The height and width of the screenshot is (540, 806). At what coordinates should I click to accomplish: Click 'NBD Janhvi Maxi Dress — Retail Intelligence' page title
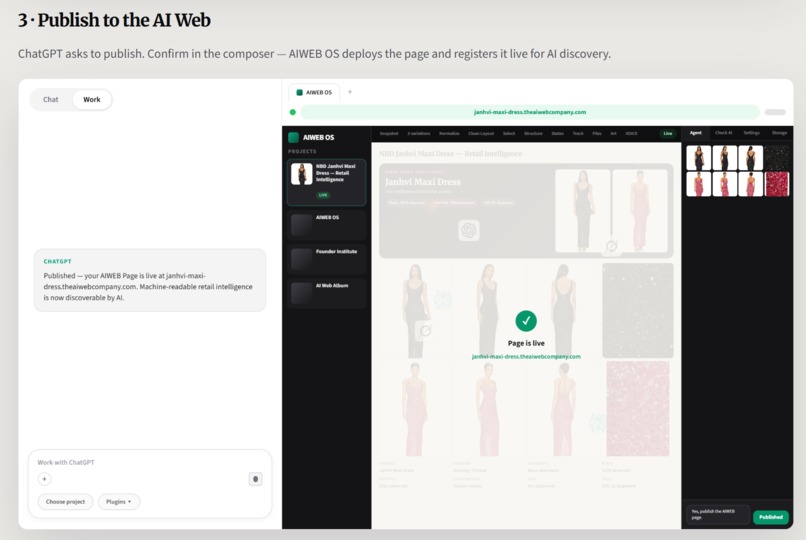(x=450, y=154)
